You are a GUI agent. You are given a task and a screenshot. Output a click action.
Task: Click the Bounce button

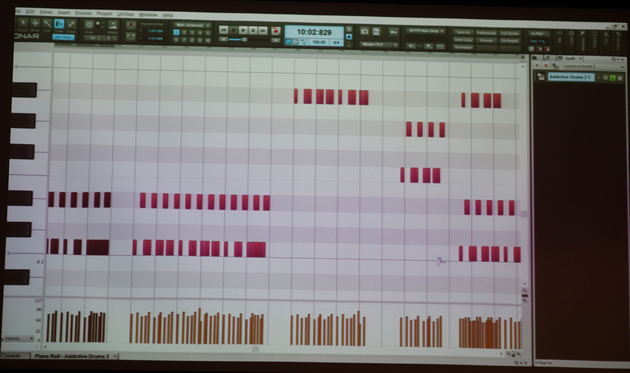click(486, 40)
